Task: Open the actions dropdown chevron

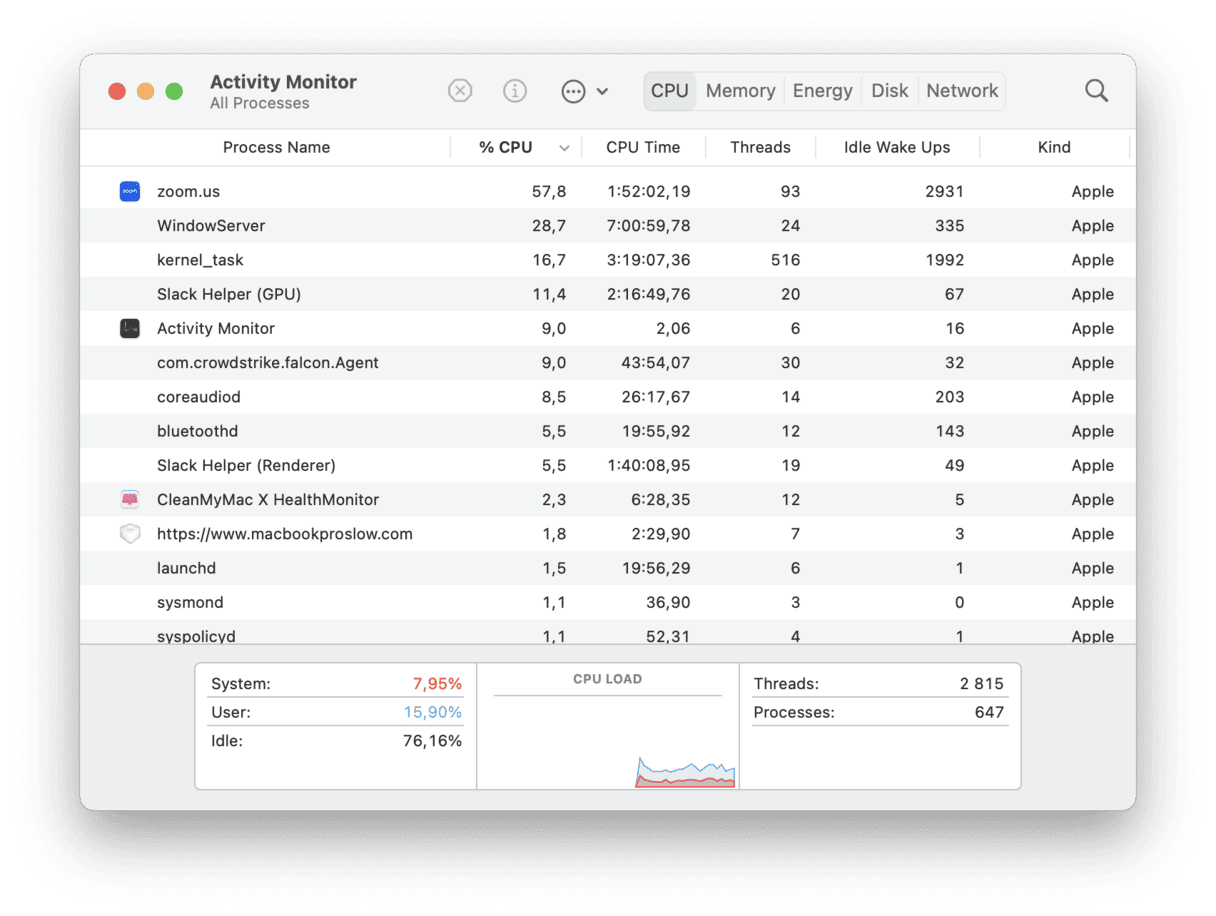Action: pyautogui.click(x=601, y=91)
